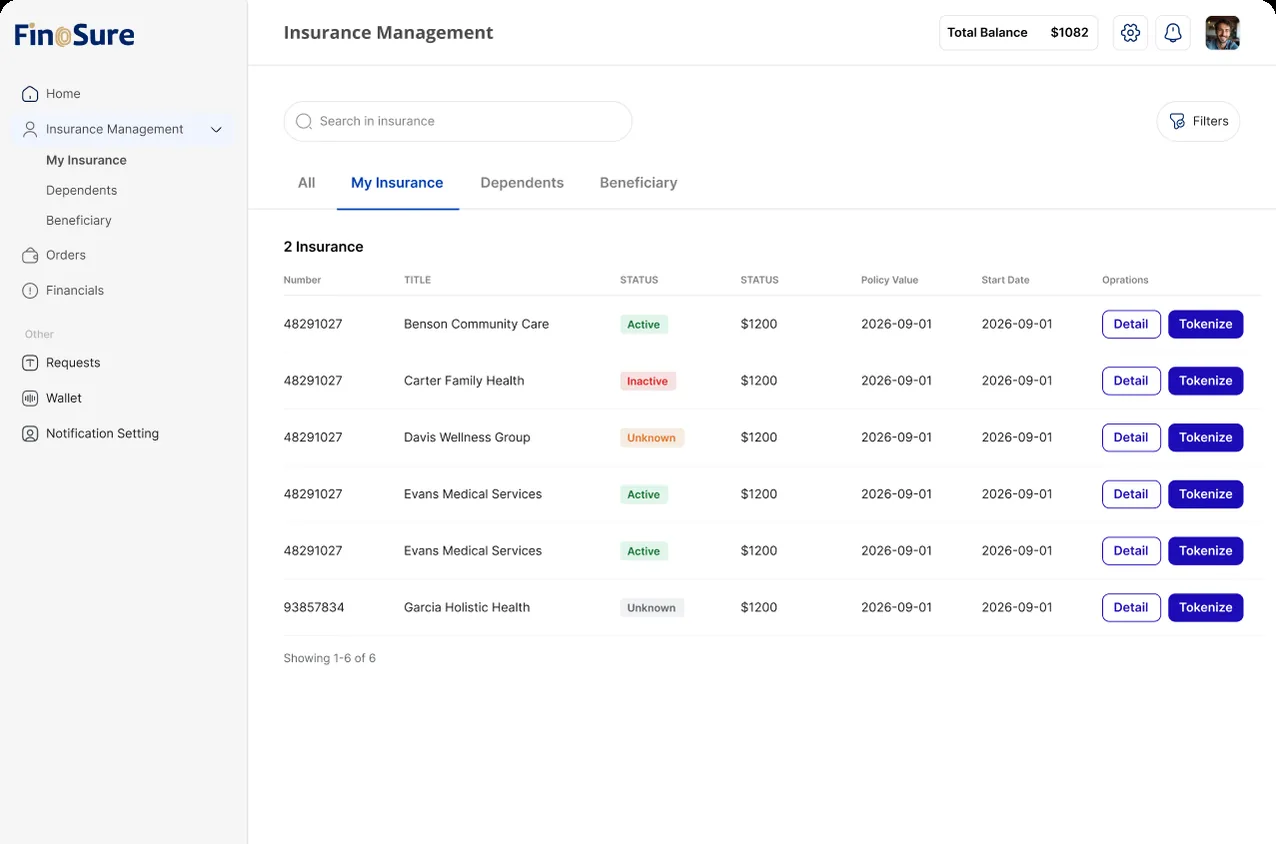Click the funnel icon in Filters

1178,121
